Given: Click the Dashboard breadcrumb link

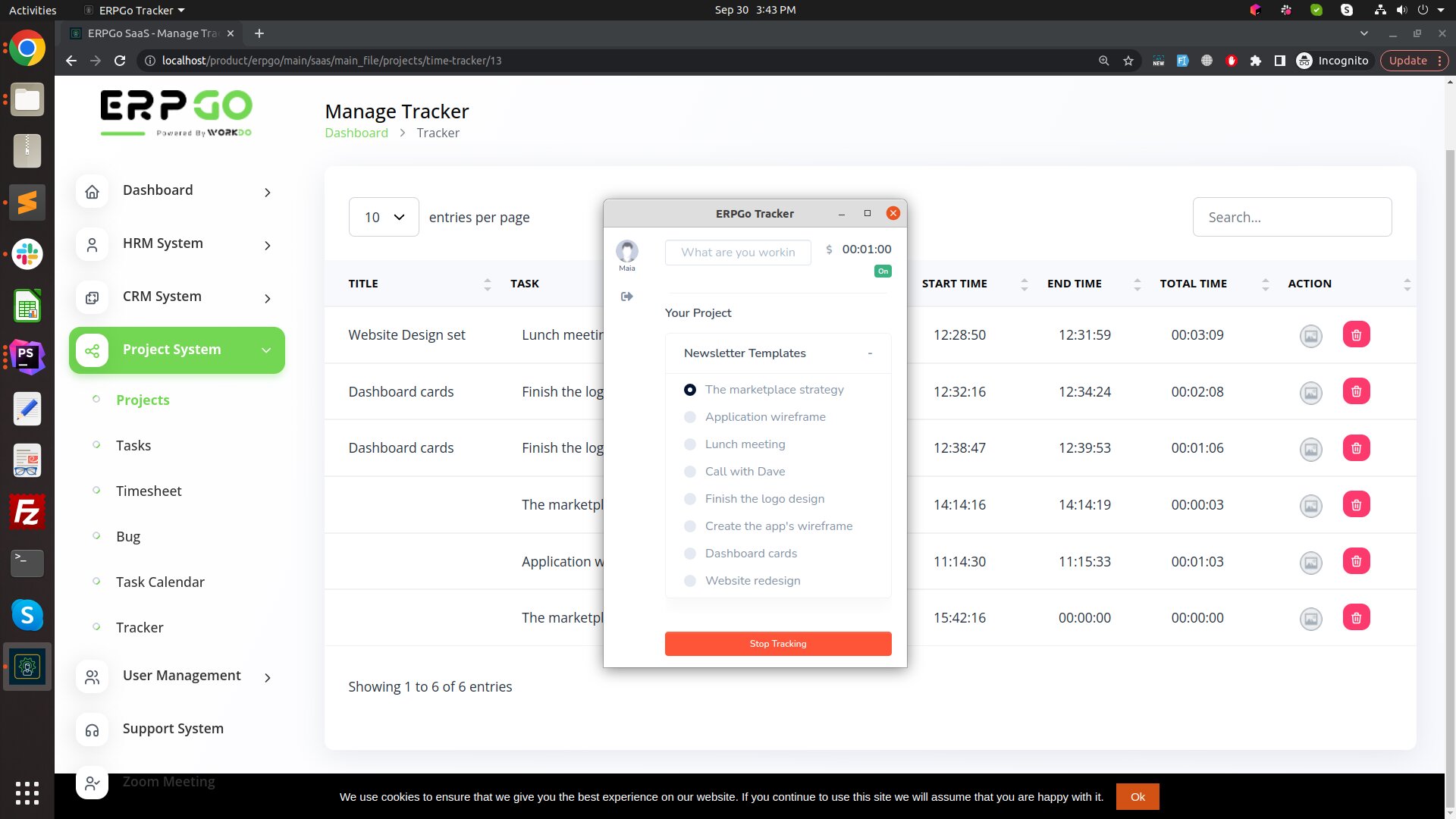Looking at the screenshot, I should coord(356,133).
